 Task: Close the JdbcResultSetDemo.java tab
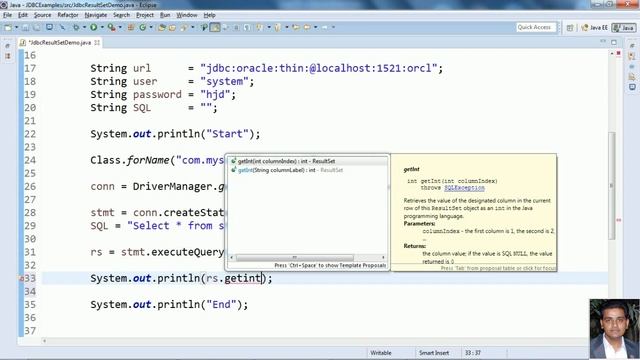(x=97, y=42)
